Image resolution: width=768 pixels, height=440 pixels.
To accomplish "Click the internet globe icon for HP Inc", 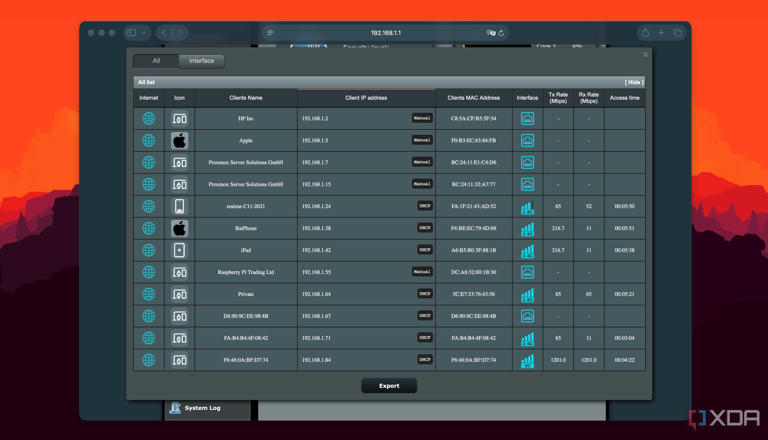I will point(148,118).
